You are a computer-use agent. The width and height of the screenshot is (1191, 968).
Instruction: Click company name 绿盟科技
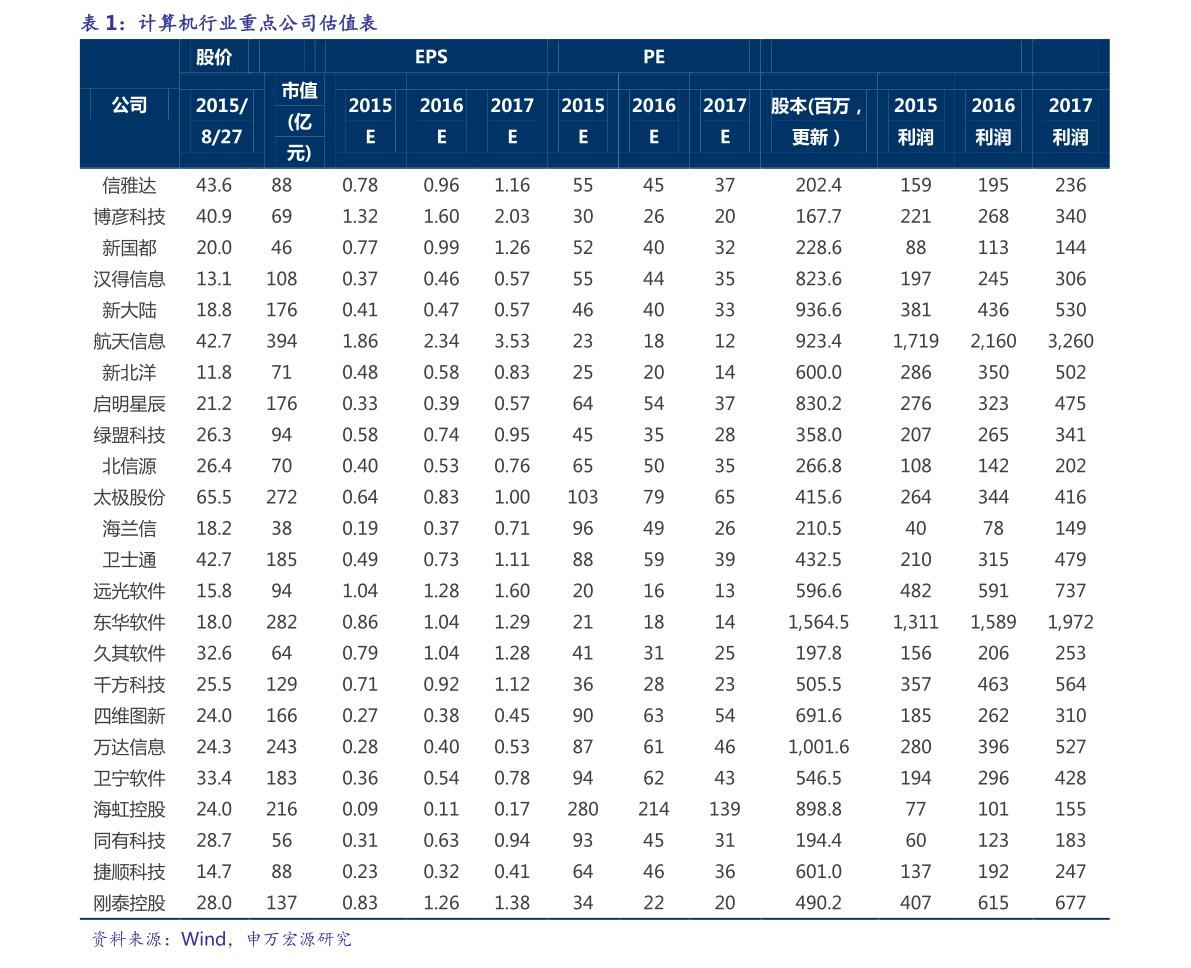[x=129, y=435]
